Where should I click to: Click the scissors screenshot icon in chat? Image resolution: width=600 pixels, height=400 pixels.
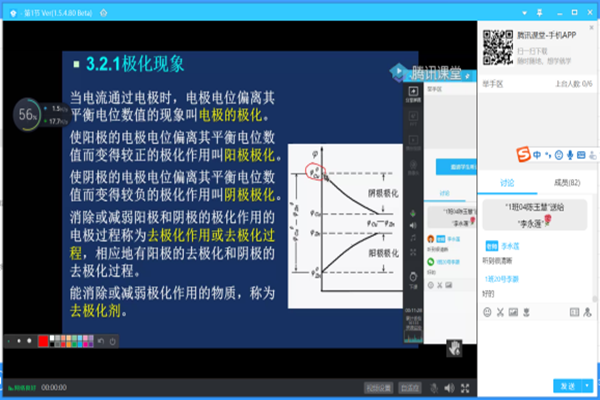pyautogui.click(x=500, y=312)
